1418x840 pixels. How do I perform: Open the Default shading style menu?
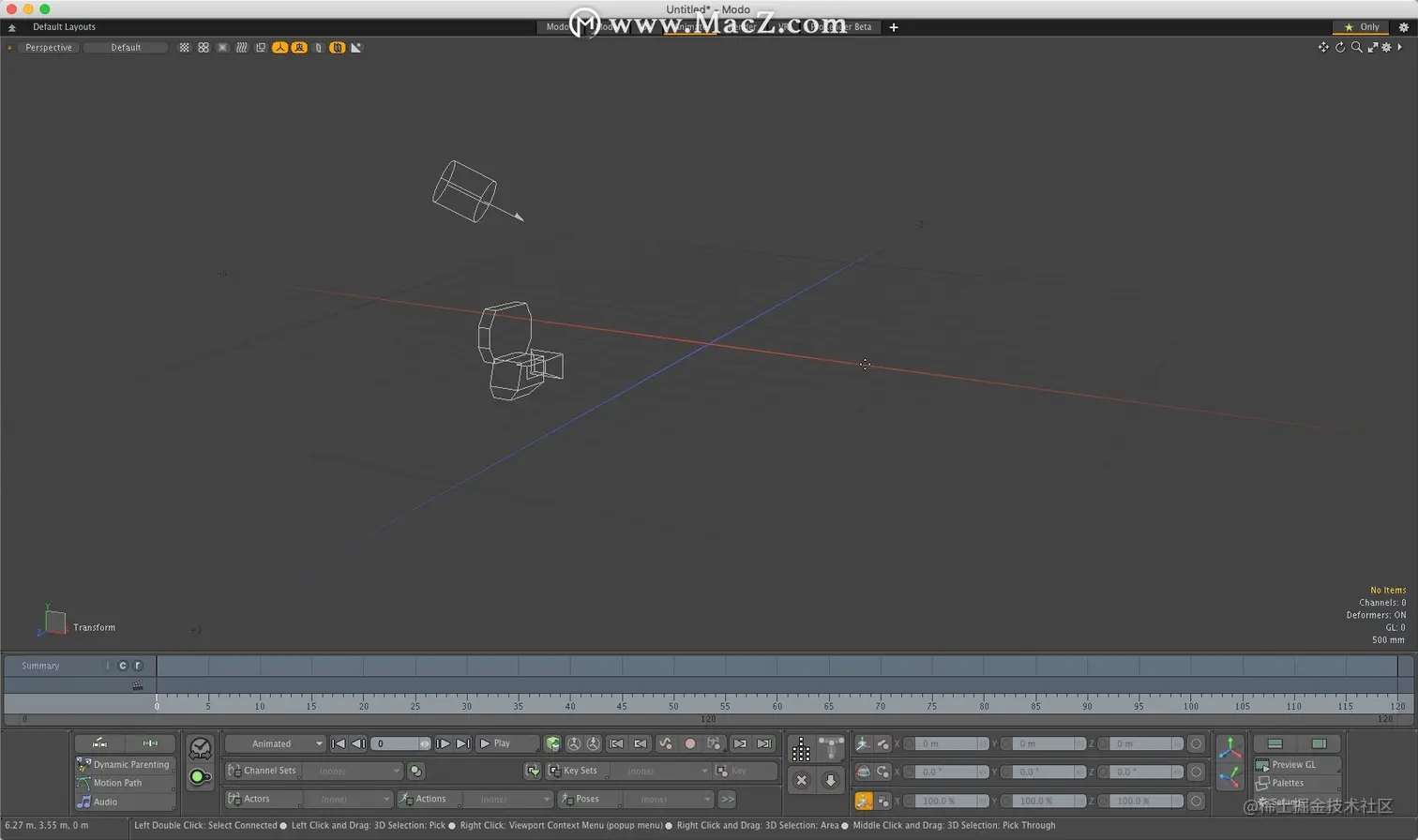click(x=126, y=47)
